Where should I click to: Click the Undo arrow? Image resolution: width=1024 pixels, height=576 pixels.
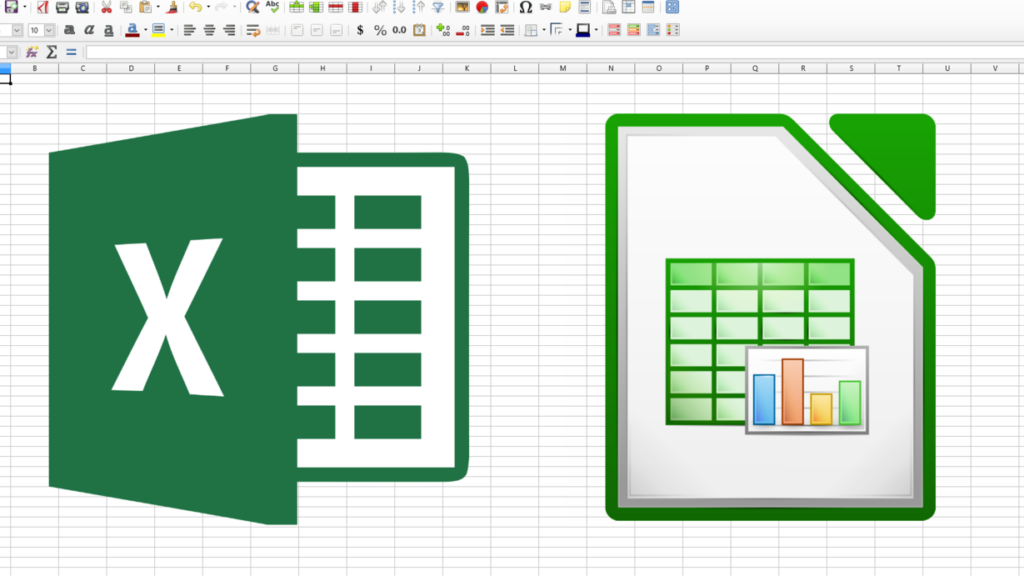click(195, 7)
